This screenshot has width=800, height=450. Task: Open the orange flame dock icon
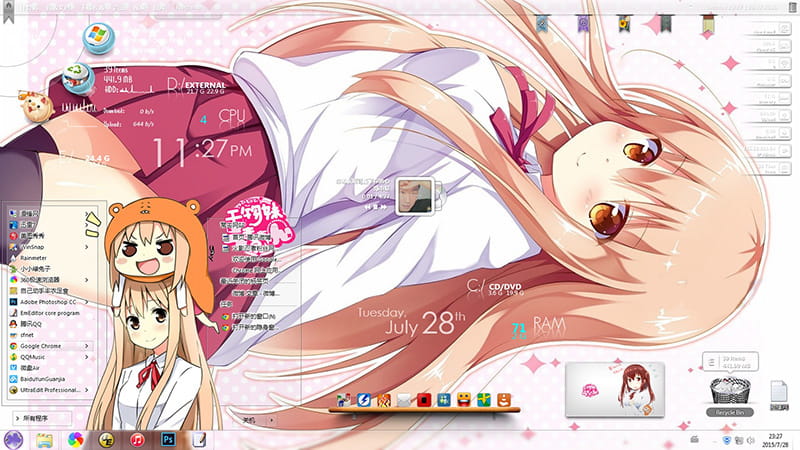point(384,400)
